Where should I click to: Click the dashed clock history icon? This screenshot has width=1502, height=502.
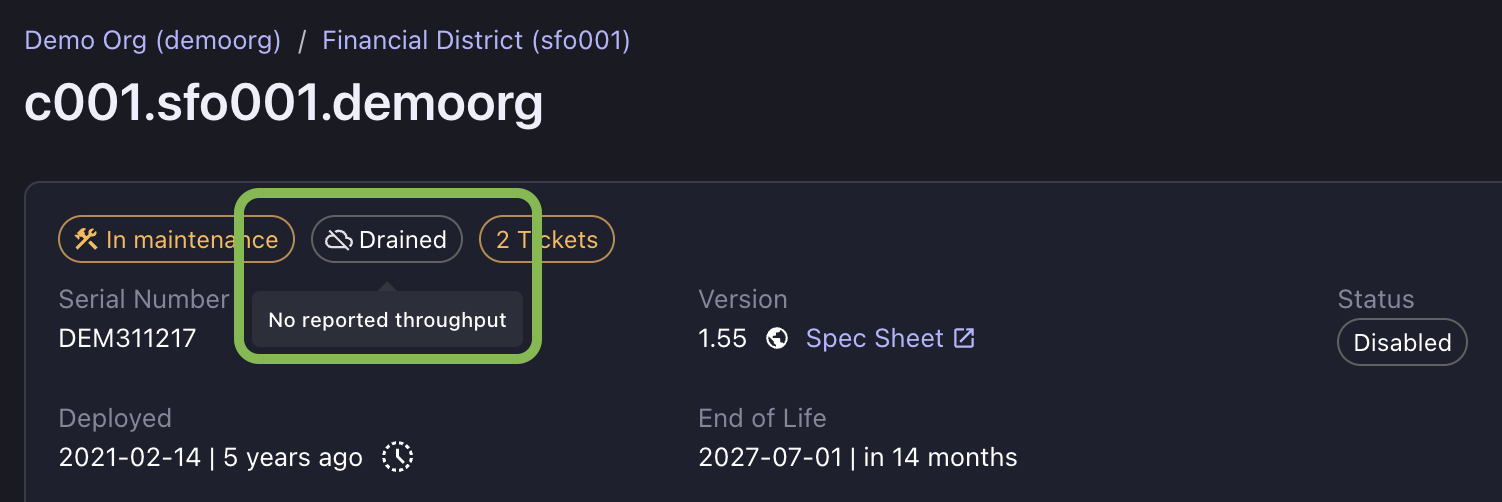[x=397, y=457]
